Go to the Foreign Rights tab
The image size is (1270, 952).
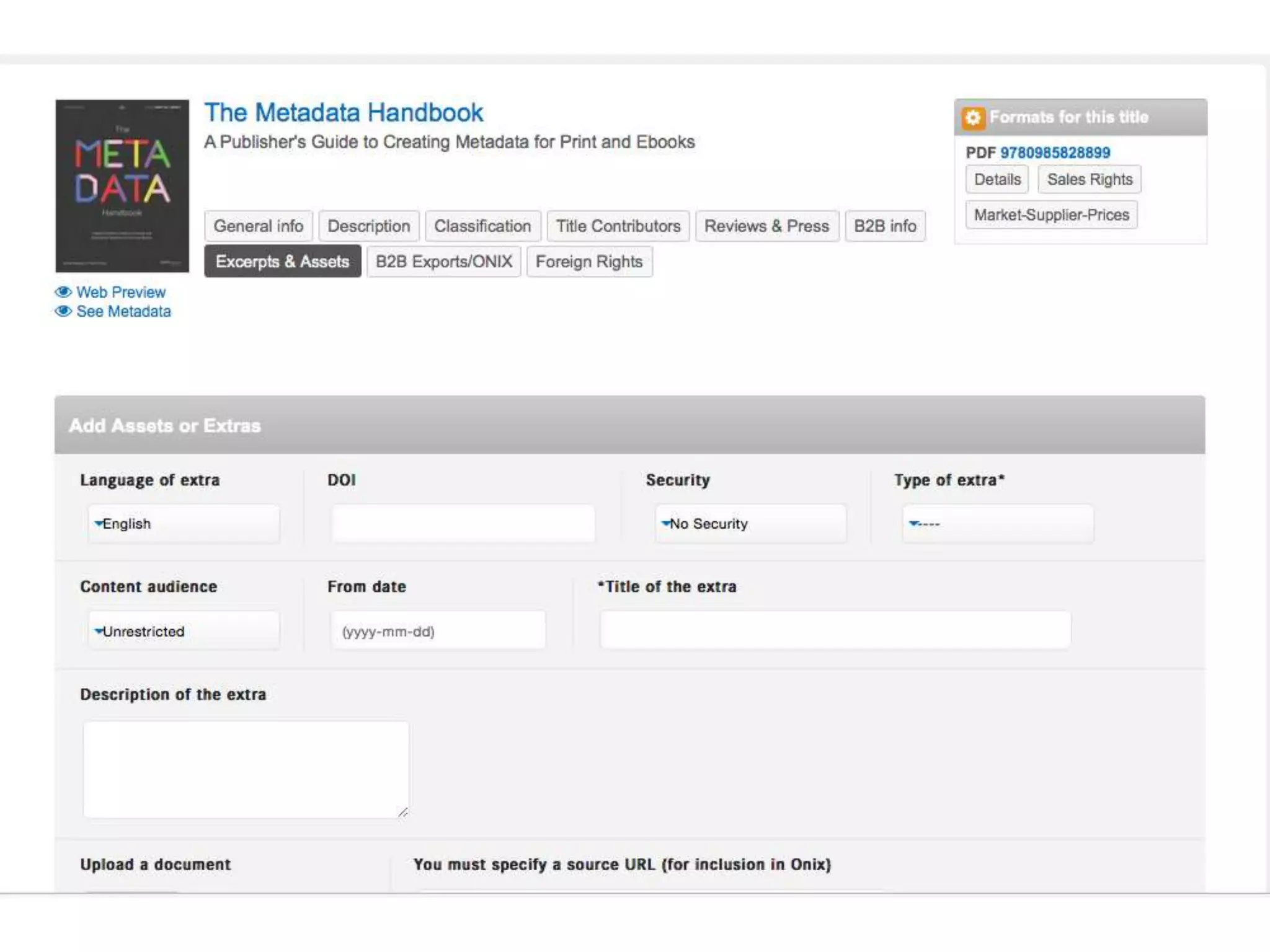[x=589, y=262]
